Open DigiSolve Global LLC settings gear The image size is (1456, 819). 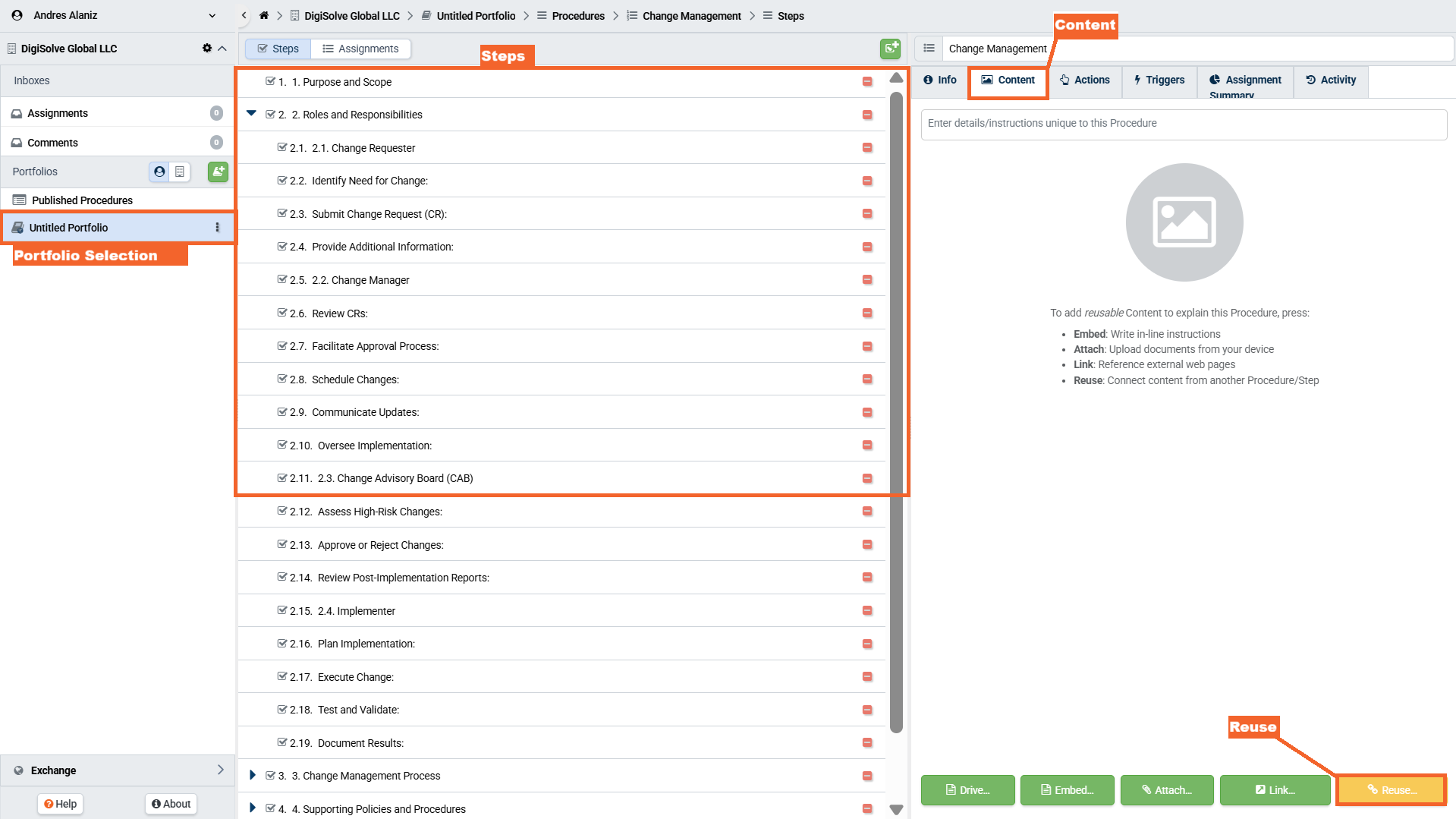click(x=206, y=48)
